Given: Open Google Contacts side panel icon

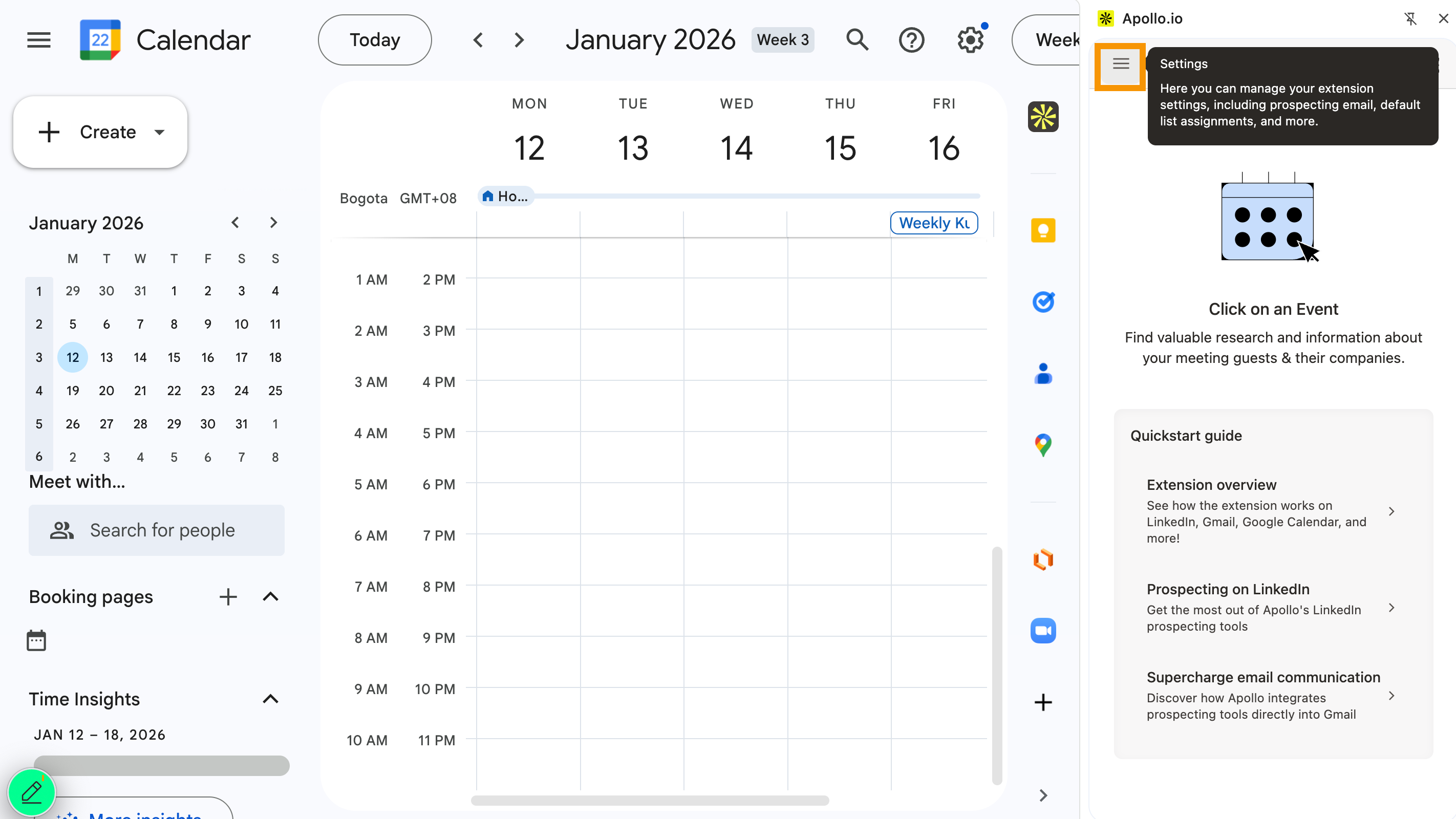Looking at the screenshot, I should (x=1043, y=374).
